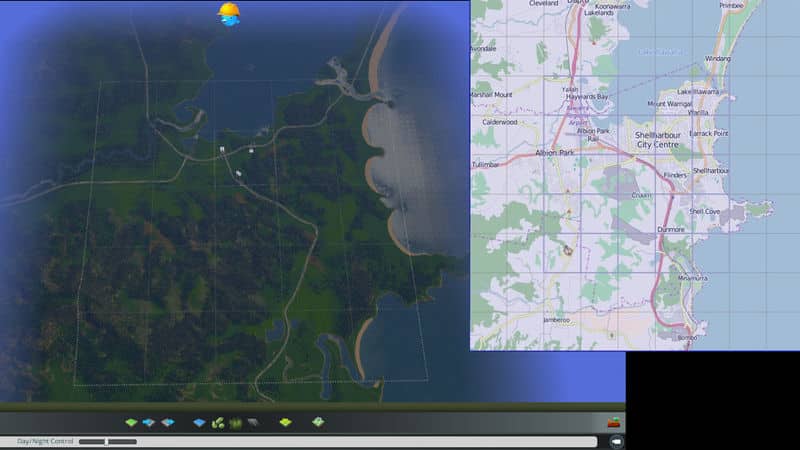Click the Jamberoo label on the map
Screen dimensions: 800x450
coord(555,320)
